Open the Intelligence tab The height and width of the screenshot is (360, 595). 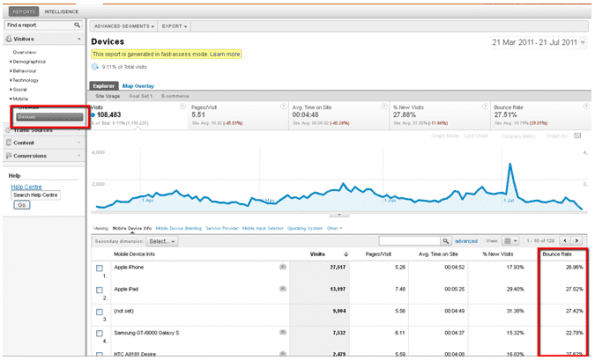pyautogui.click(x=61, y=12)
